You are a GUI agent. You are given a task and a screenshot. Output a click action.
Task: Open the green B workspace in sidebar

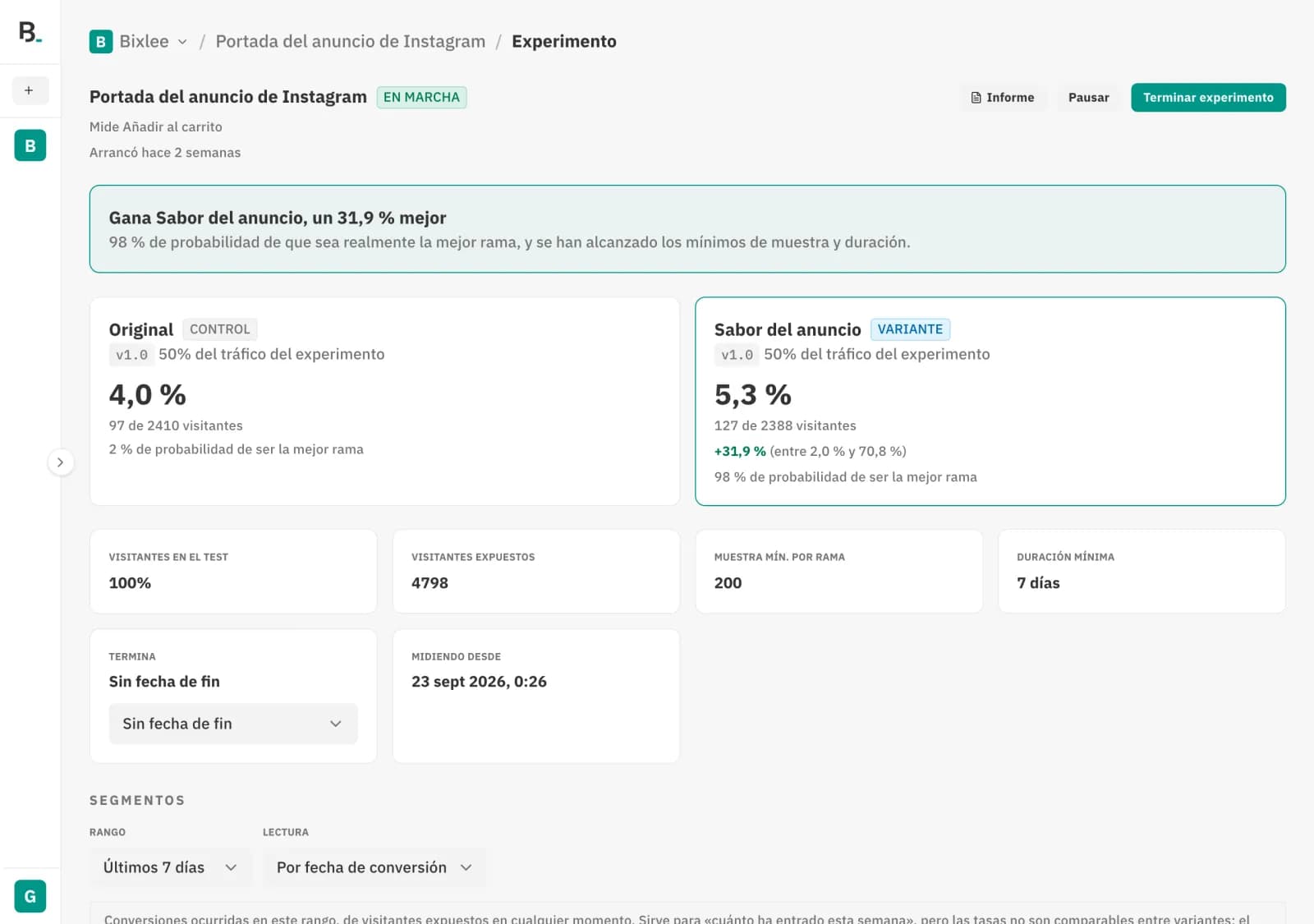click(x=30, y=145)
